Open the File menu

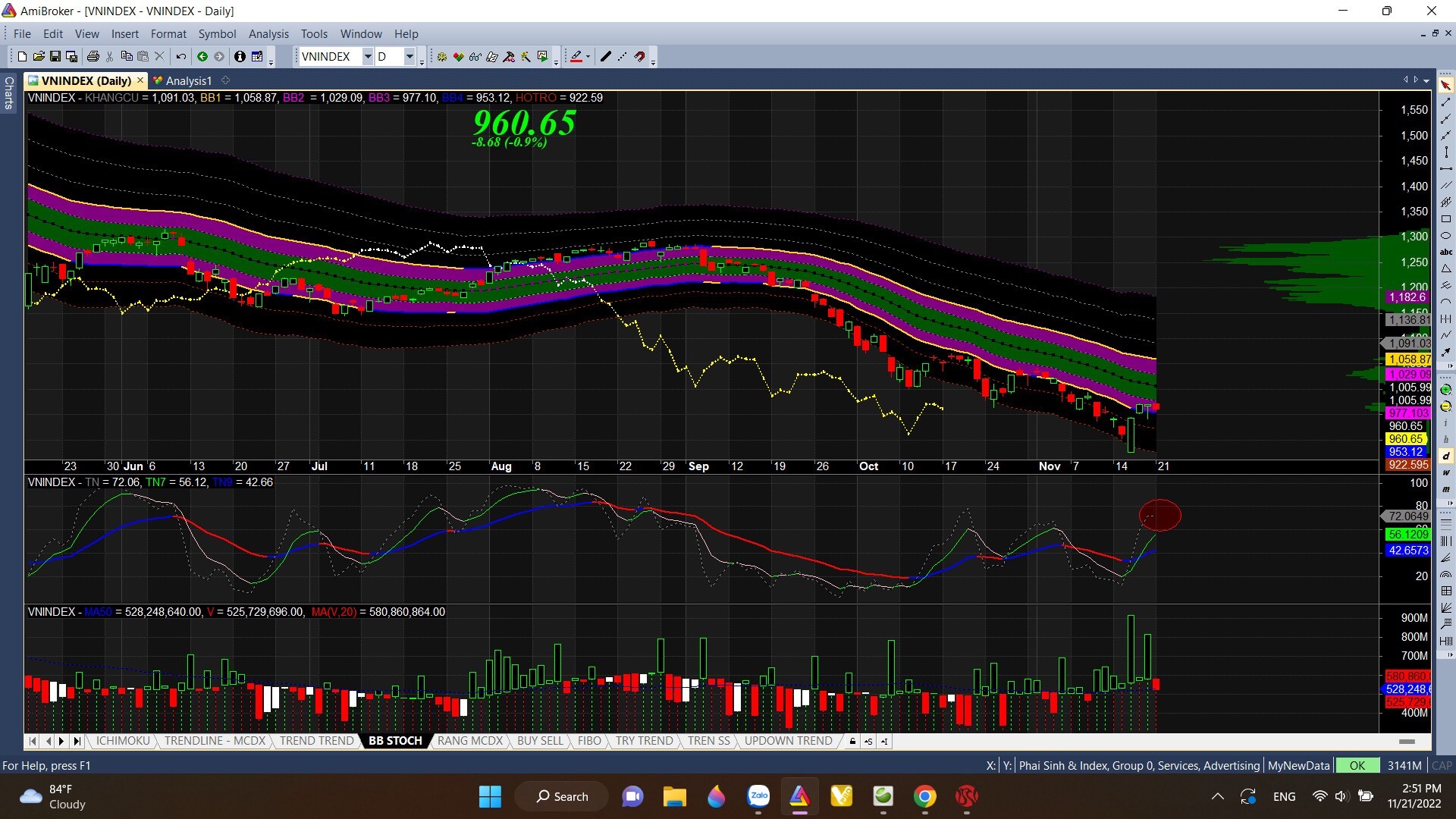[x=22, y=33]
